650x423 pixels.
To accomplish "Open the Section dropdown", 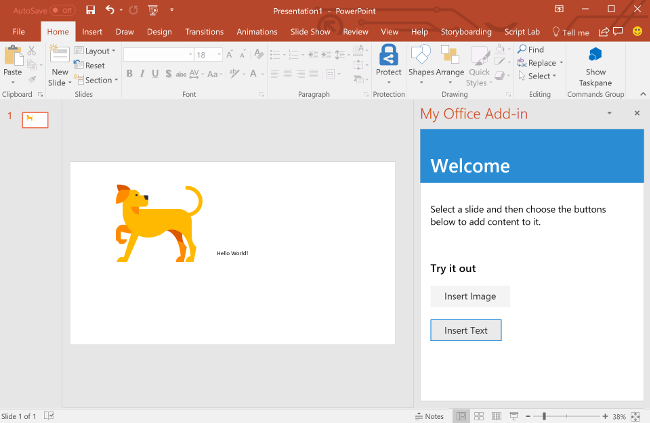I will (96, 80).
